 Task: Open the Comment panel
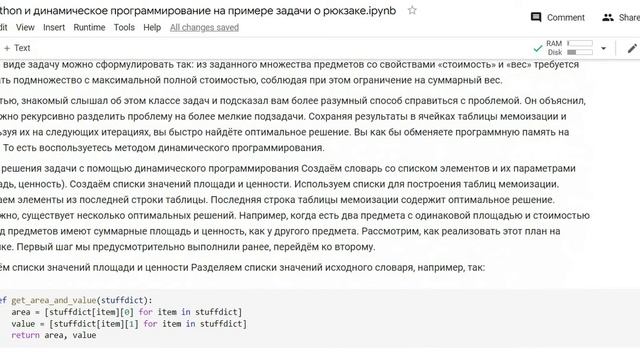[558, 18]
